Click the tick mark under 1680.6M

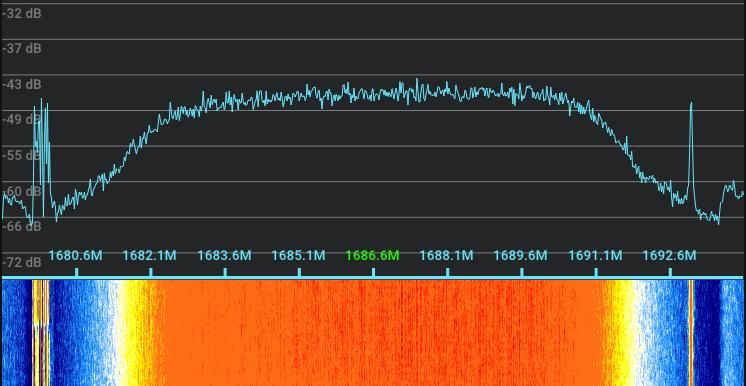coord(77,272)
